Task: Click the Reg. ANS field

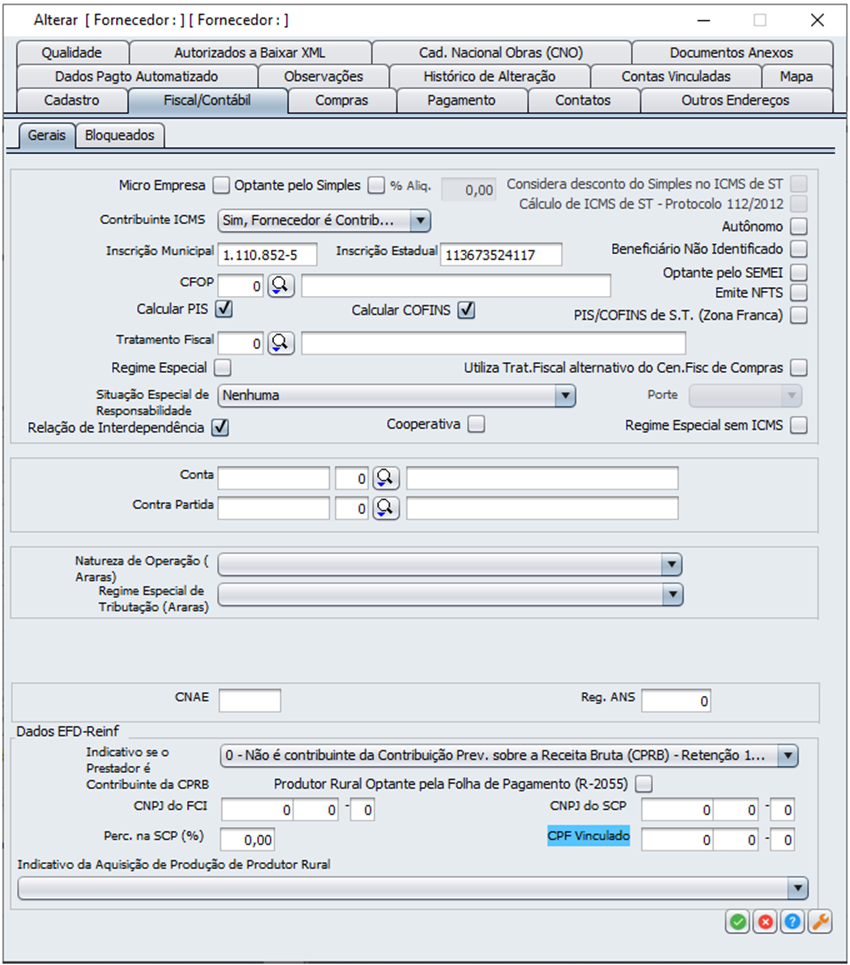Action: pyautogui.click(x=676, y=700)
